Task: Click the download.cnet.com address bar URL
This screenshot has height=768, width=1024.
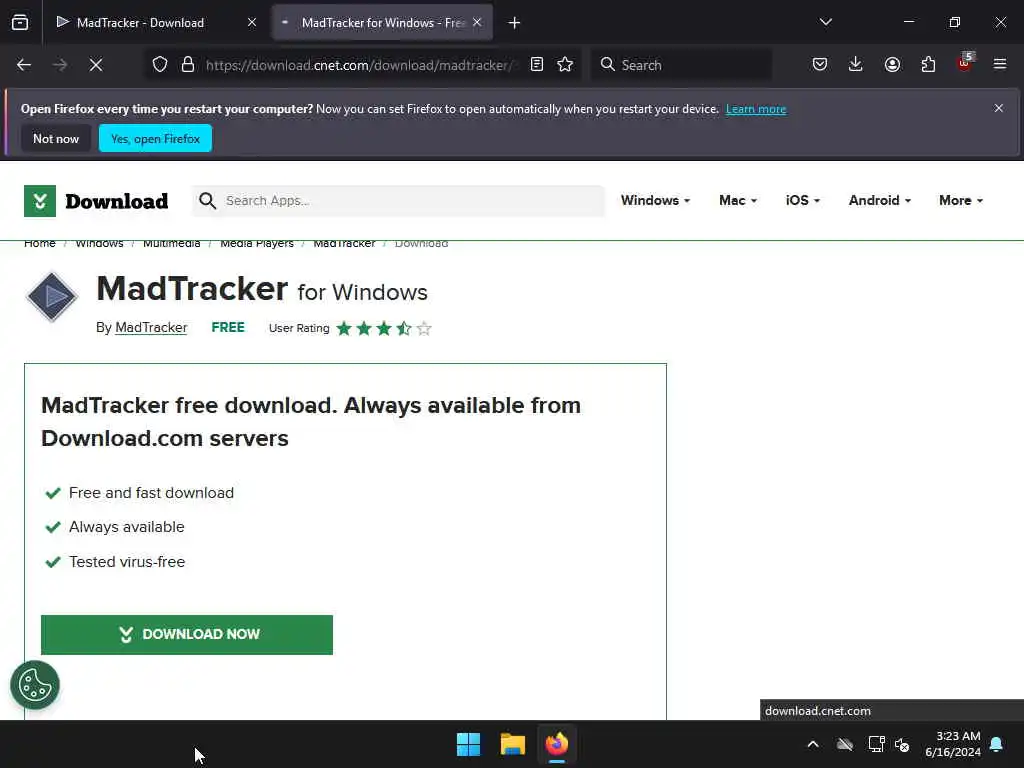Action: point(359,65)
